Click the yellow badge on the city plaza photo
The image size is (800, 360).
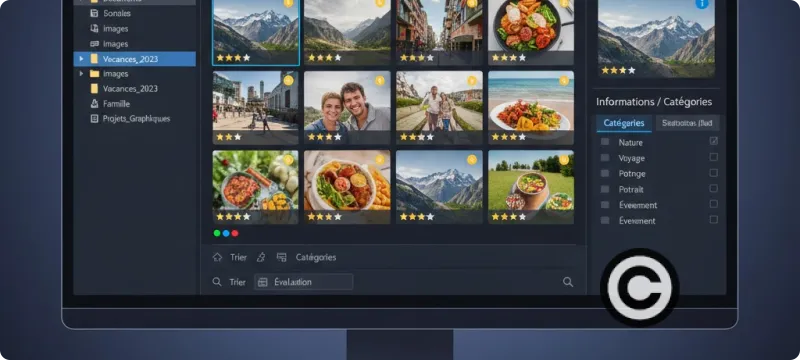[289, 81]
